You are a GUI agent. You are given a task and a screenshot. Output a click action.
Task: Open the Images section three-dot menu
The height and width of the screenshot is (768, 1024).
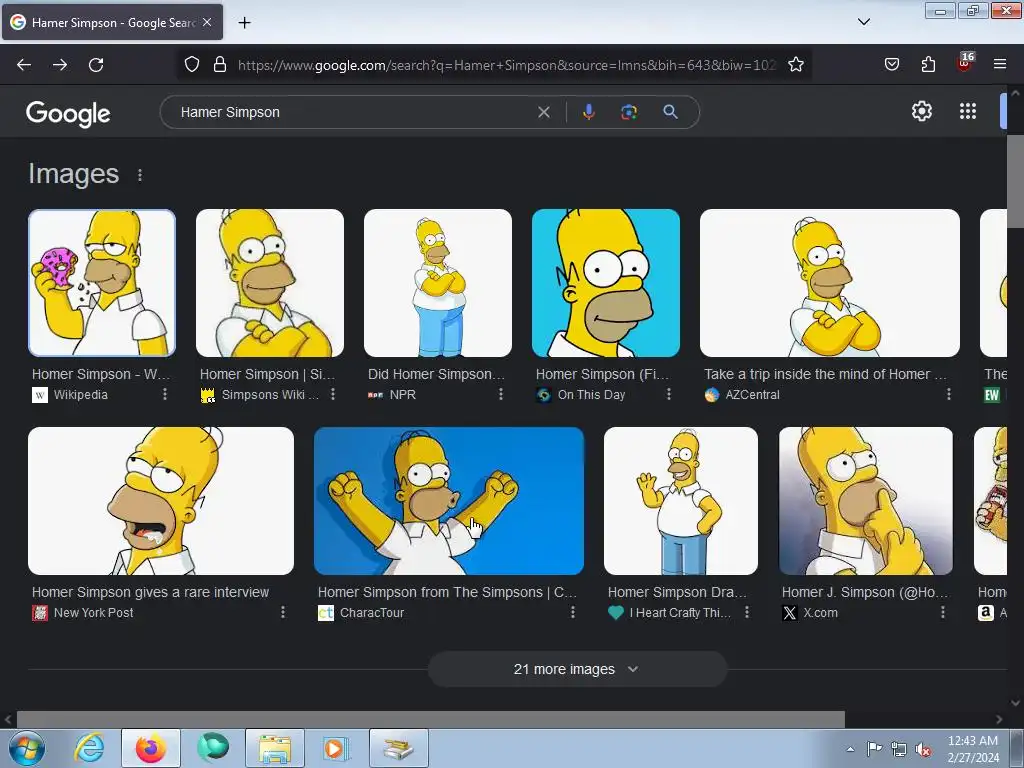[140, 175]
